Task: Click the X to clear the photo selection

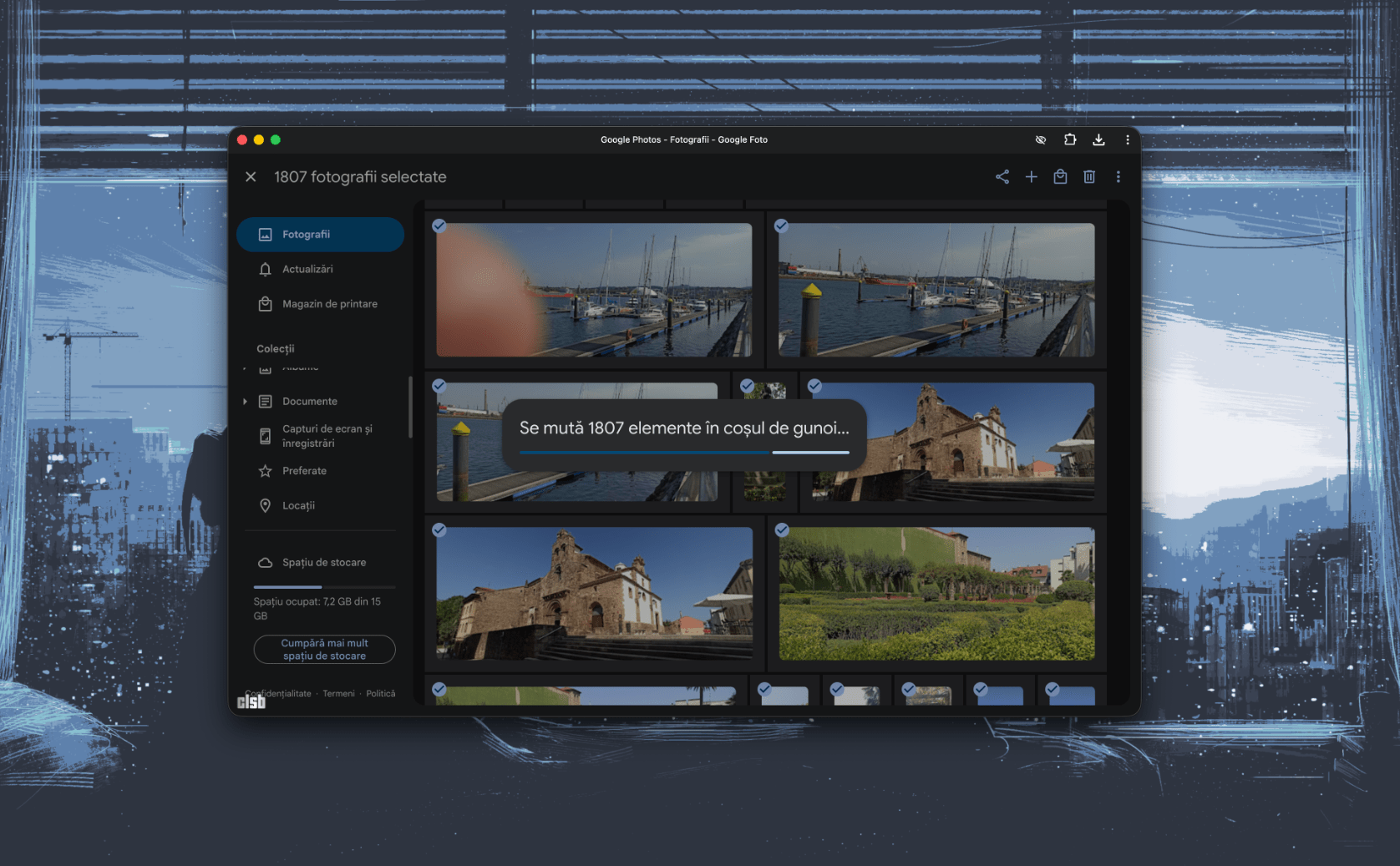Action: [251, 177]
